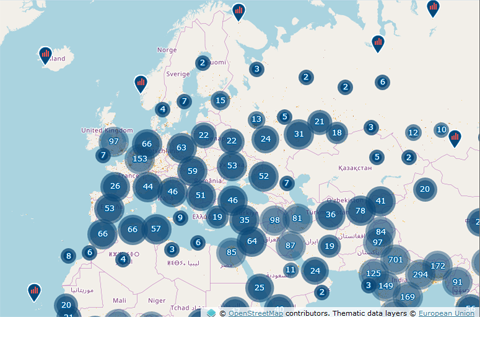Select the 31 cluster marker

point(299,134)
